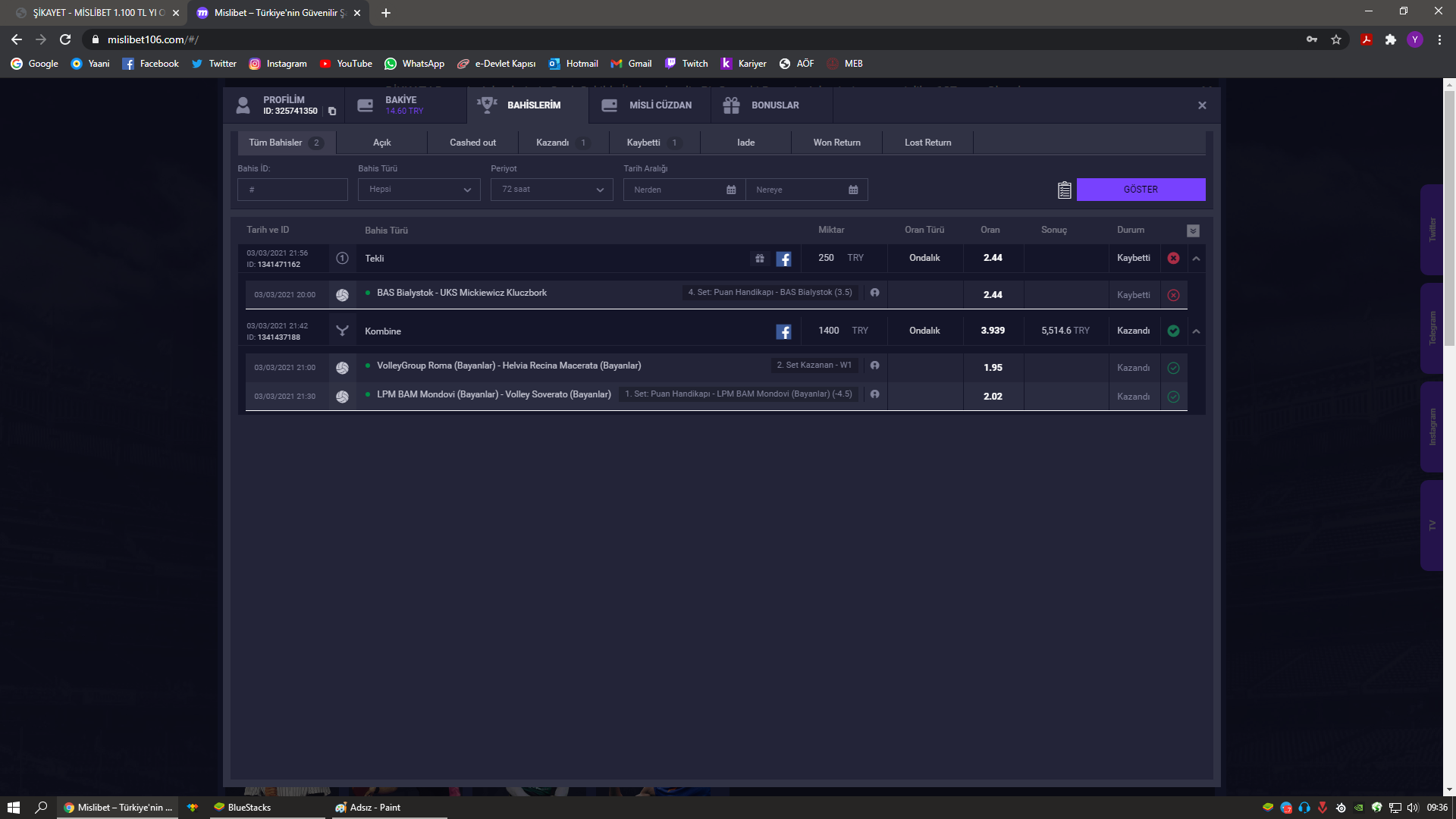This screenshot has height=819, width=1456.
Task: Open the Bahis Türü Hepsi dropdown
Action: point(419,190)
